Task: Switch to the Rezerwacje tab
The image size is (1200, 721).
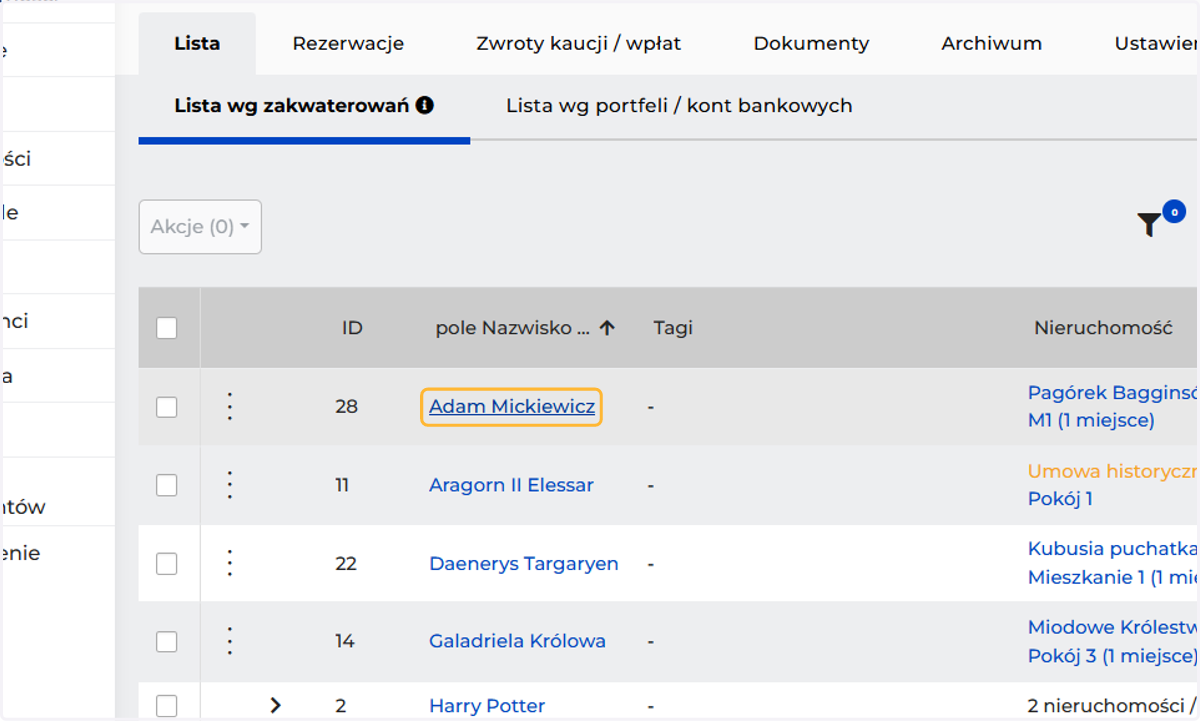Action: pos(348,44)
